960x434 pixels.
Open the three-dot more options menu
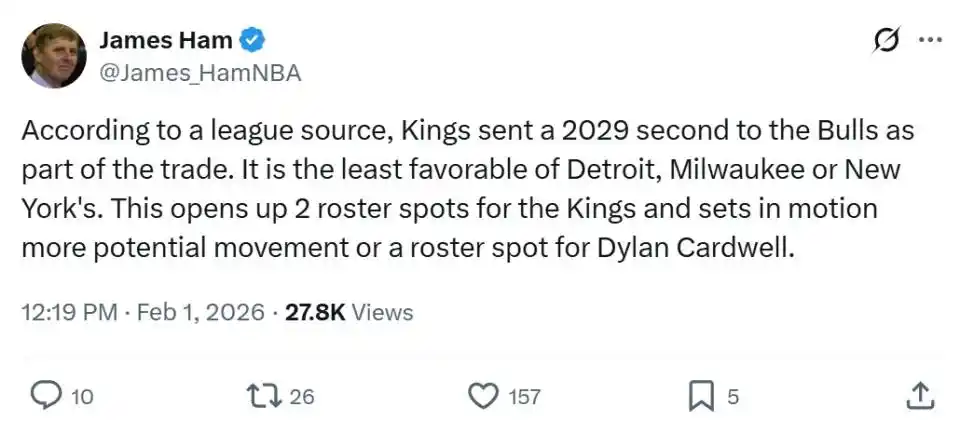click(930, 40)
